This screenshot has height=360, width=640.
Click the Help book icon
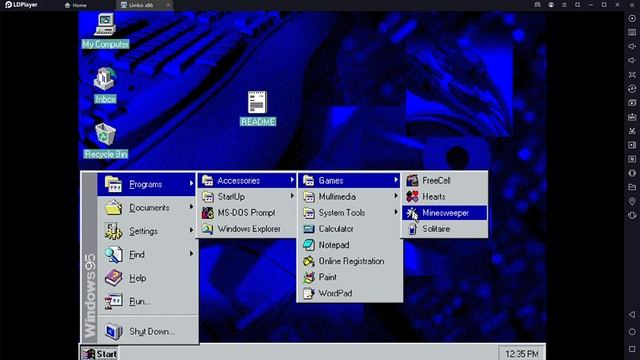(x=113, y=278)
